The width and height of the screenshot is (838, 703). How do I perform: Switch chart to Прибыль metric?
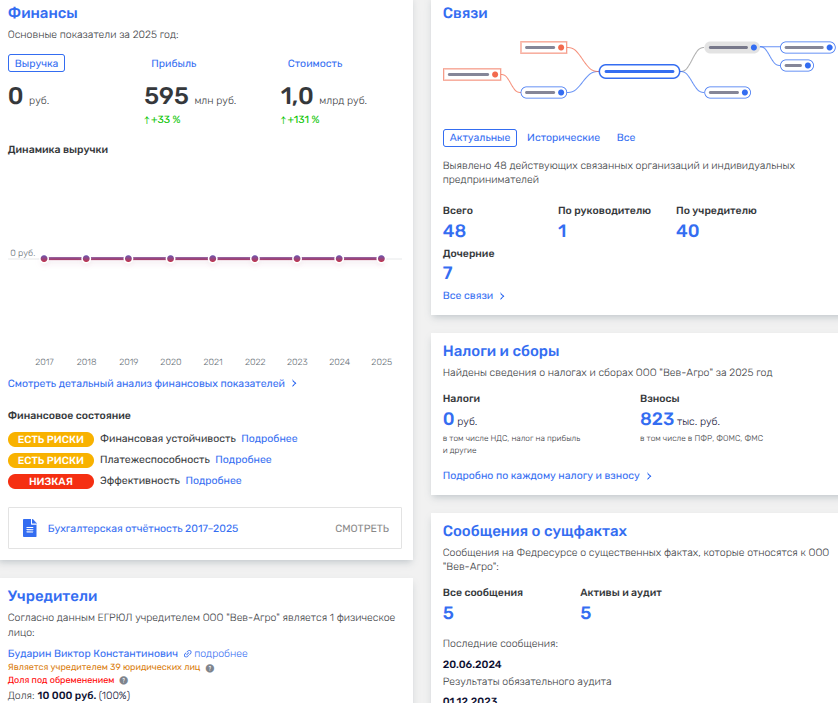pos(174,64)
